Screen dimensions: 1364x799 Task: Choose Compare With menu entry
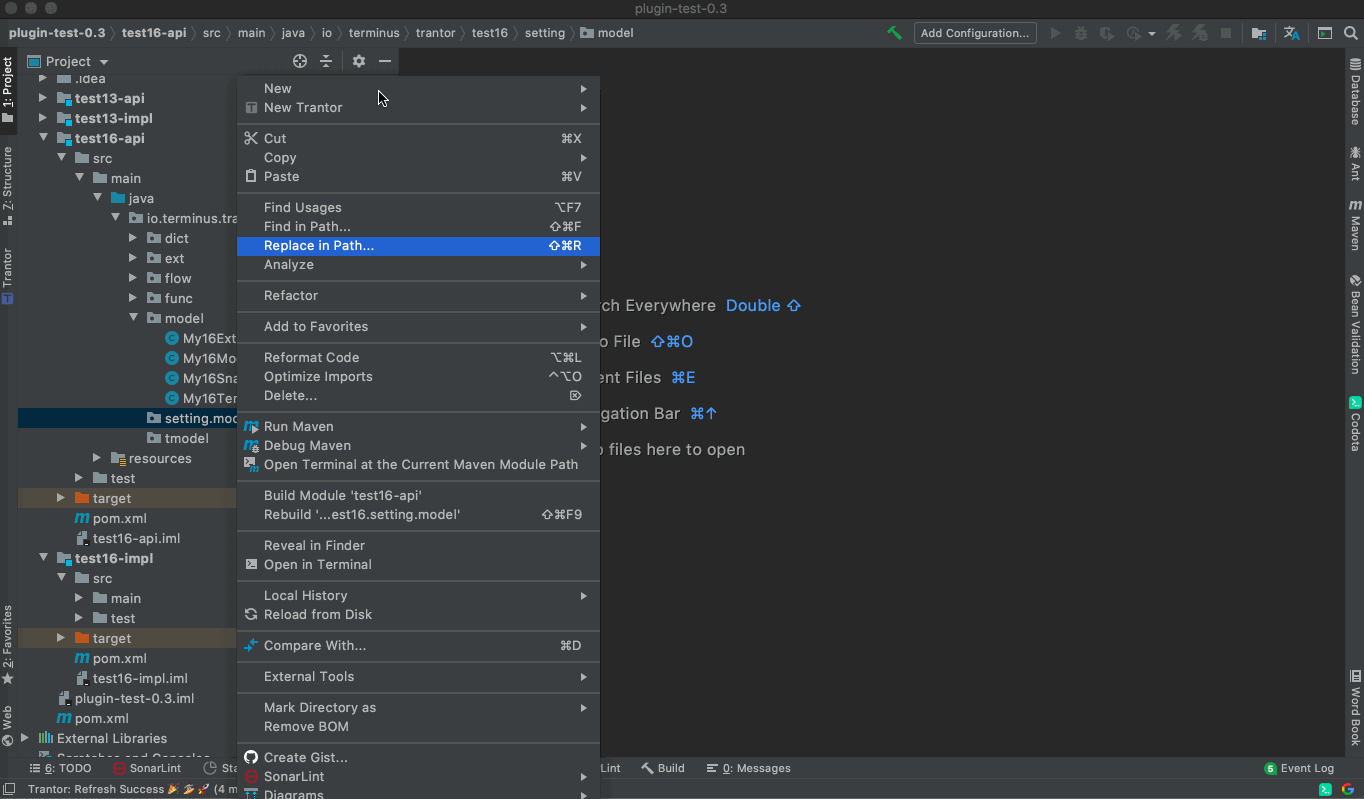[x=418, y=646]
